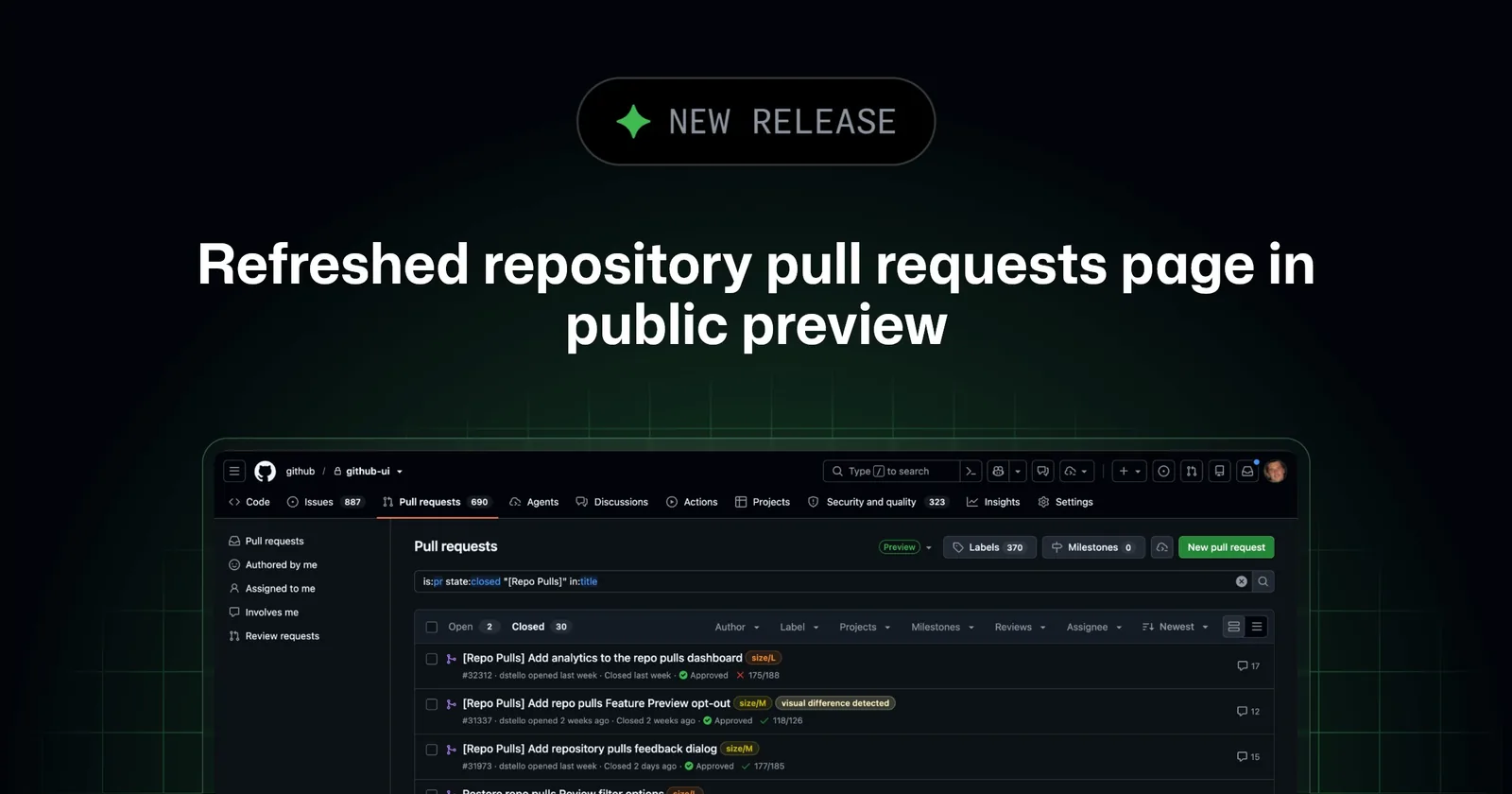Image resolution: width=1512 pixels, height=794 pixels.
Task: Open the github-ui repository switcher caret
Action: pos(400,472)
